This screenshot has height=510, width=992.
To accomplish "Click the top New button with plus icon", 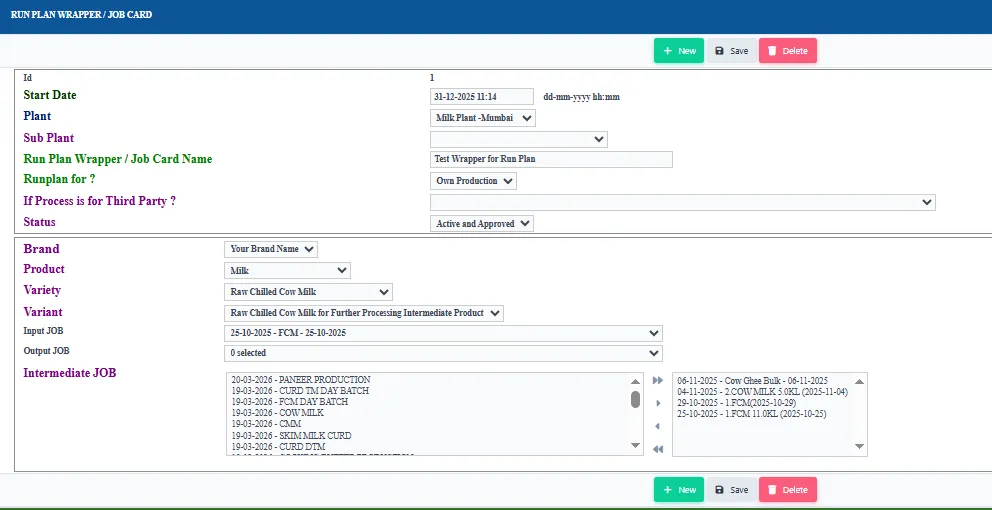I will (x=679, y=51).
